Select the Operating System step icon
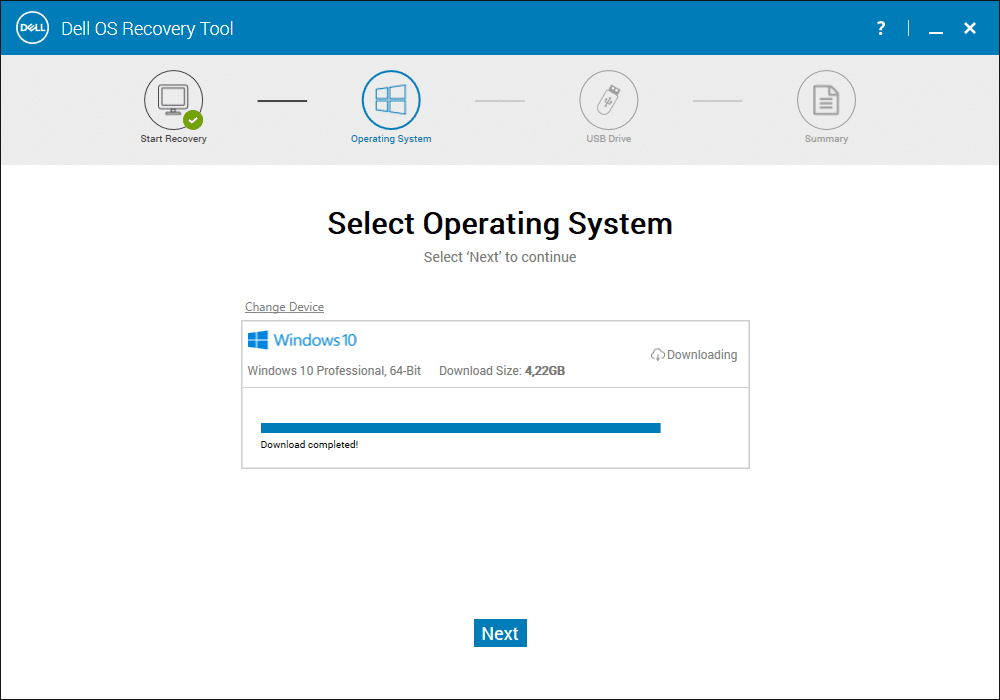This screenshot has height=700, width=1000. [391, 100]
